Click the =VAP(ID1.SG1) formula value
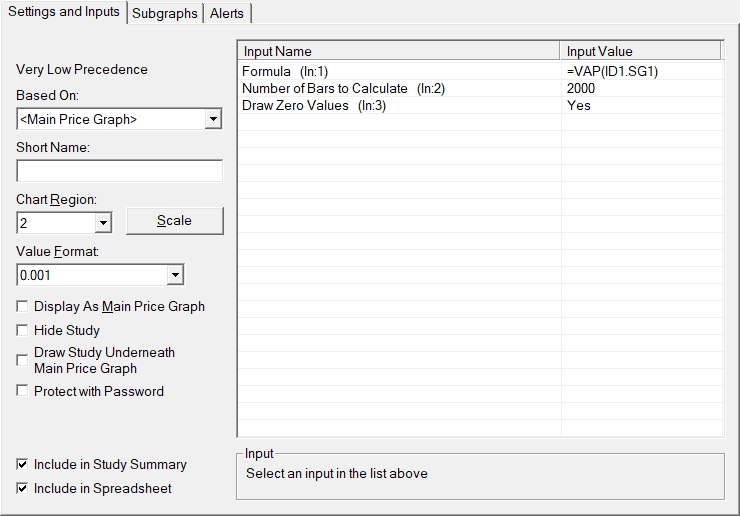This screenshot has height=516, width=740. pos(612,71)
